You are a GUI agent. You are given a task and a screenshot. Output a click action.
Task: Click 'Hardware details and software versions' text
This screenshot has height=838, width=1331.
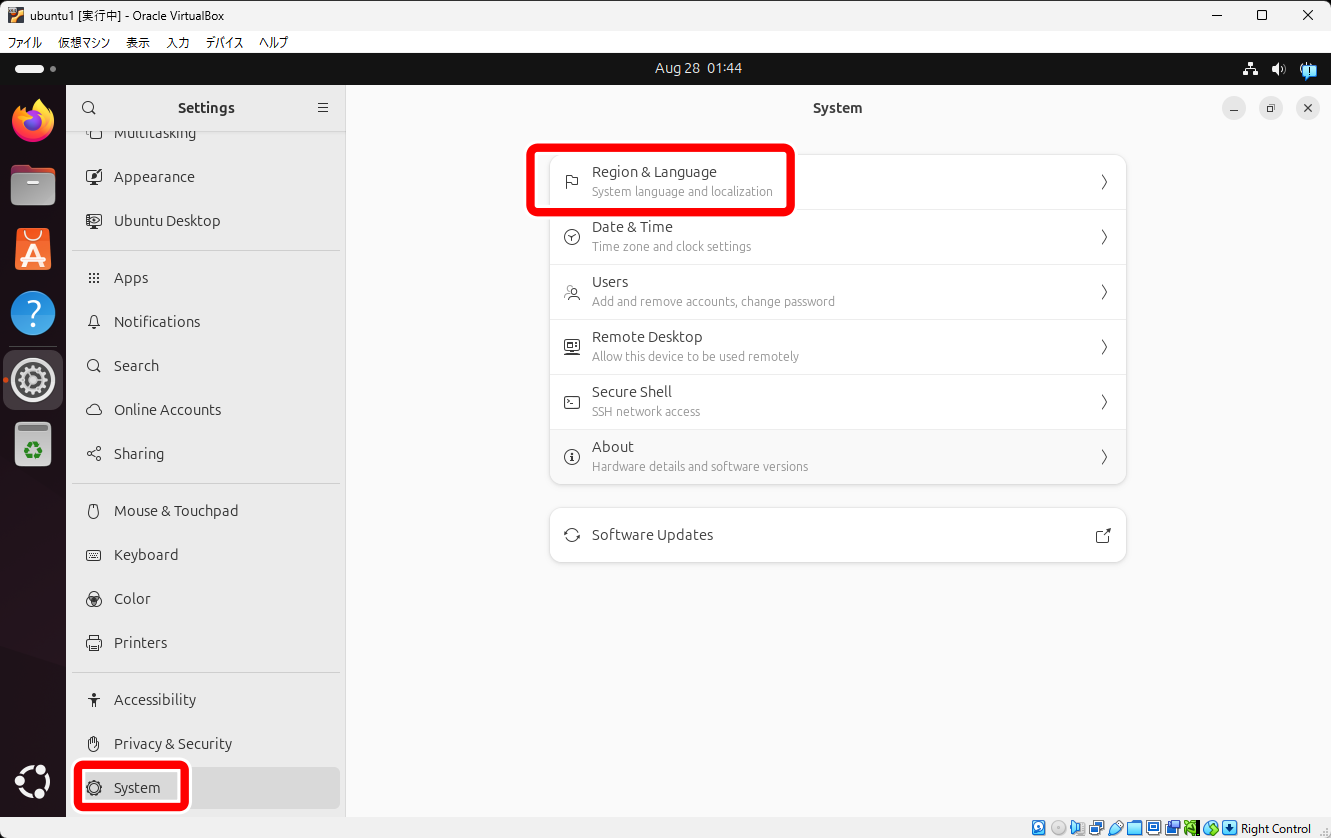point(700,467)
